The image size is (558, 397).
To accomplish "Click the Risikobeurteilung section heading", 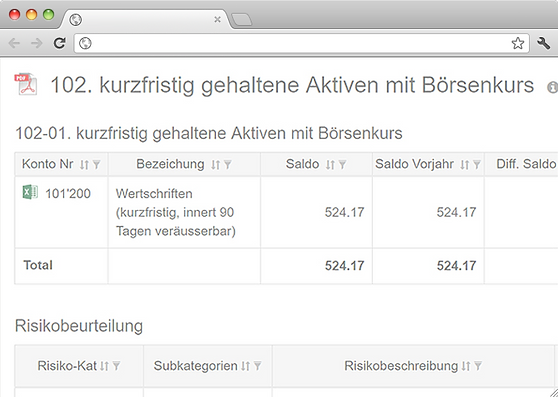I will [79, 326].
